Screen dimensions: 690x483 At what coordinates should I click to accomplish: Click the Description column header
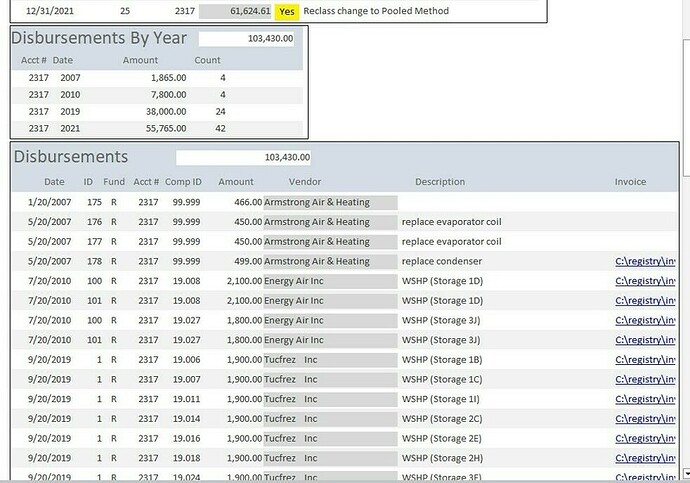[x=440, y=182]
